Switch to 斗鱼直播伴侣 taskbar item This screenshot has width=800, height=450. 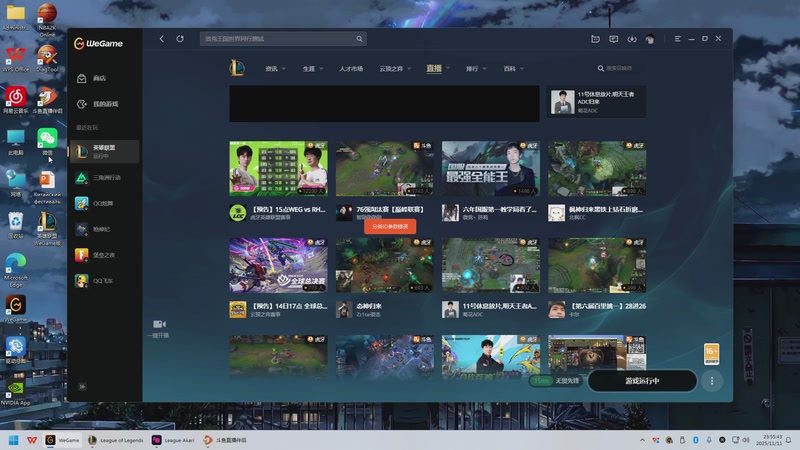(x=225, y=440)
